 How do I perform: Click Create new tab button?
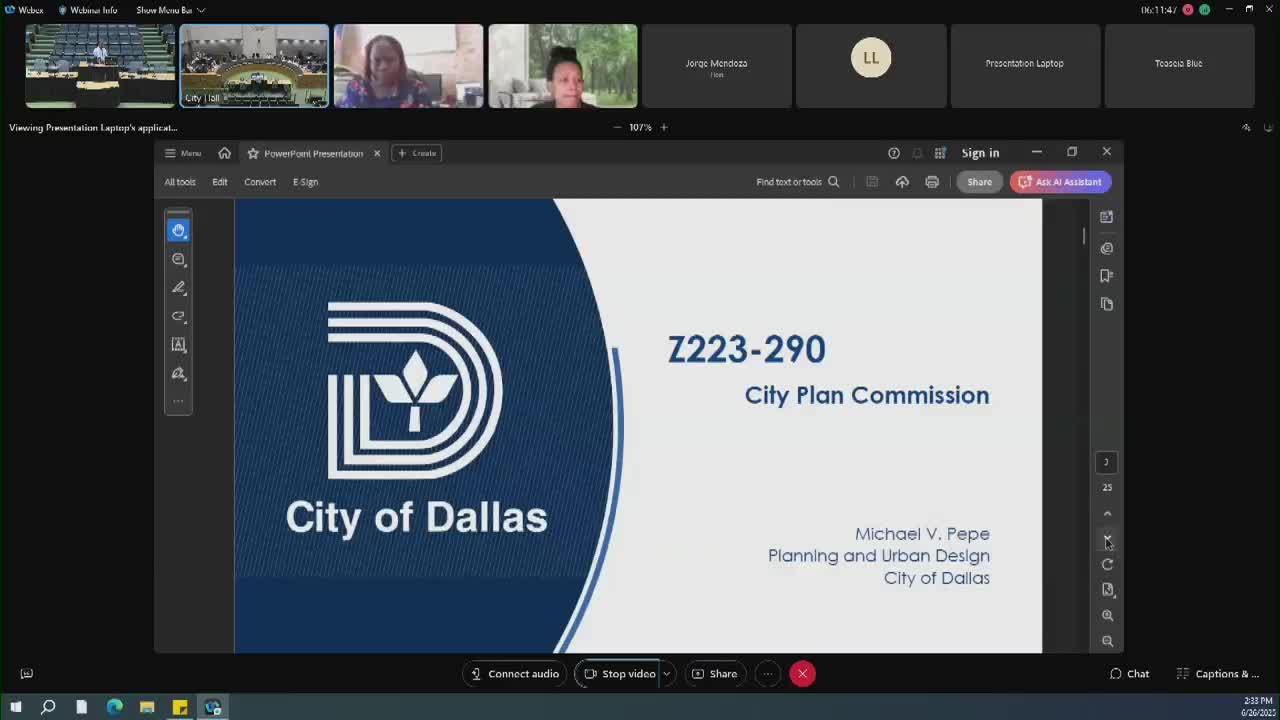tap(417, 153)
